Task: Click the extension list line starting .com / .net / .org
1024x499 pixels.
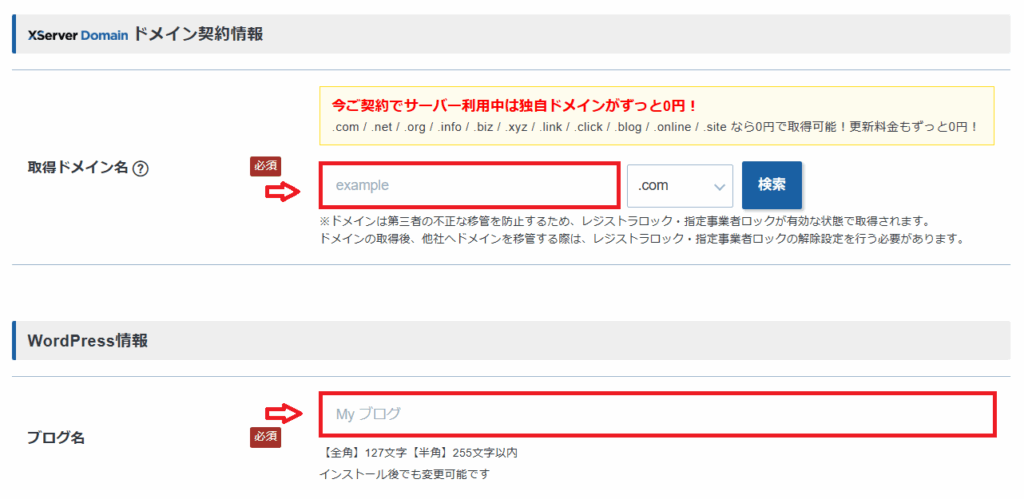Action: [x=656, y=127]
